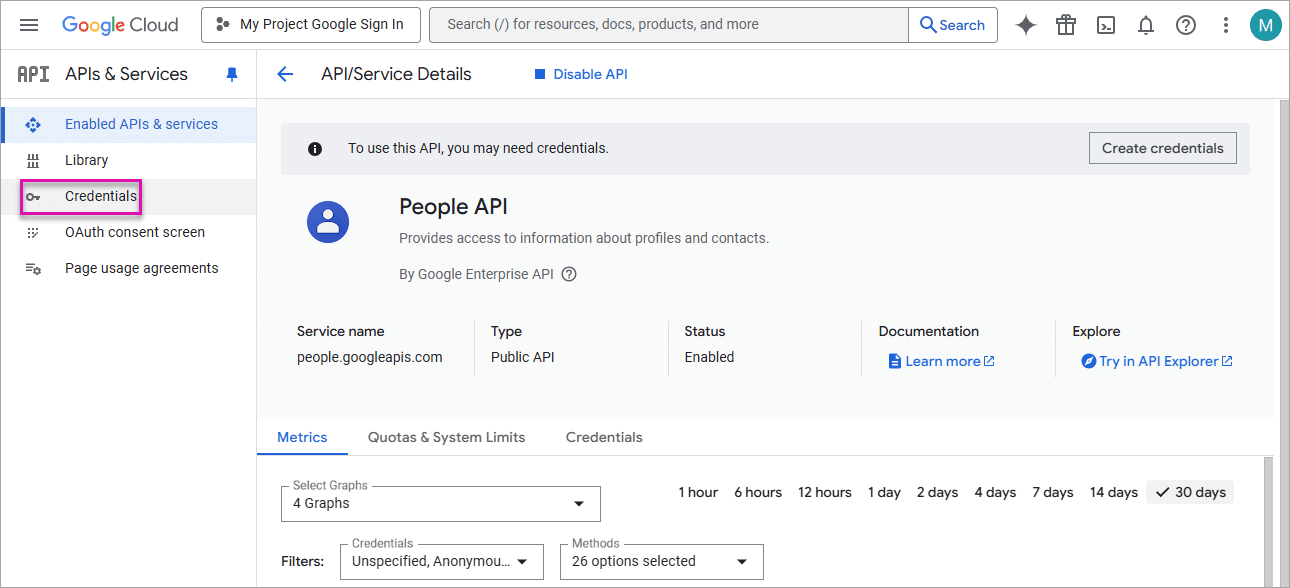Switch graphs to the 7 days range
1290x588 pixels.
click(x=1052, y=491)
